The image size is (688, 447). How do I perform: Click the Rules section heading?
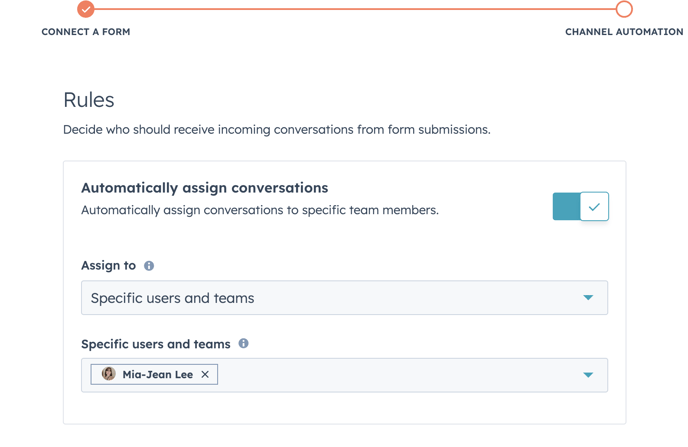tap(89, 100)
